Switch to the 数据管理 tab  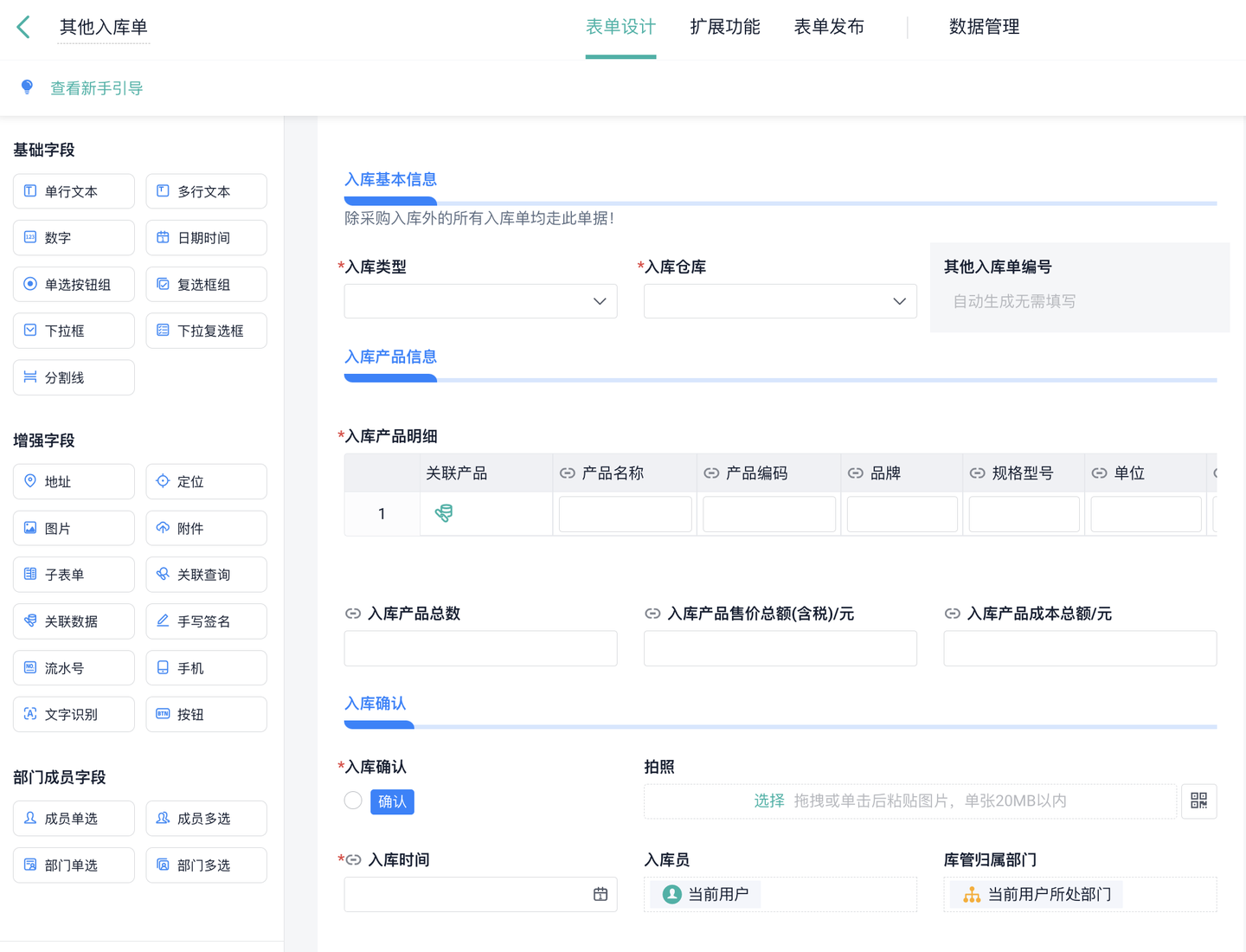(x=984, y=27)
